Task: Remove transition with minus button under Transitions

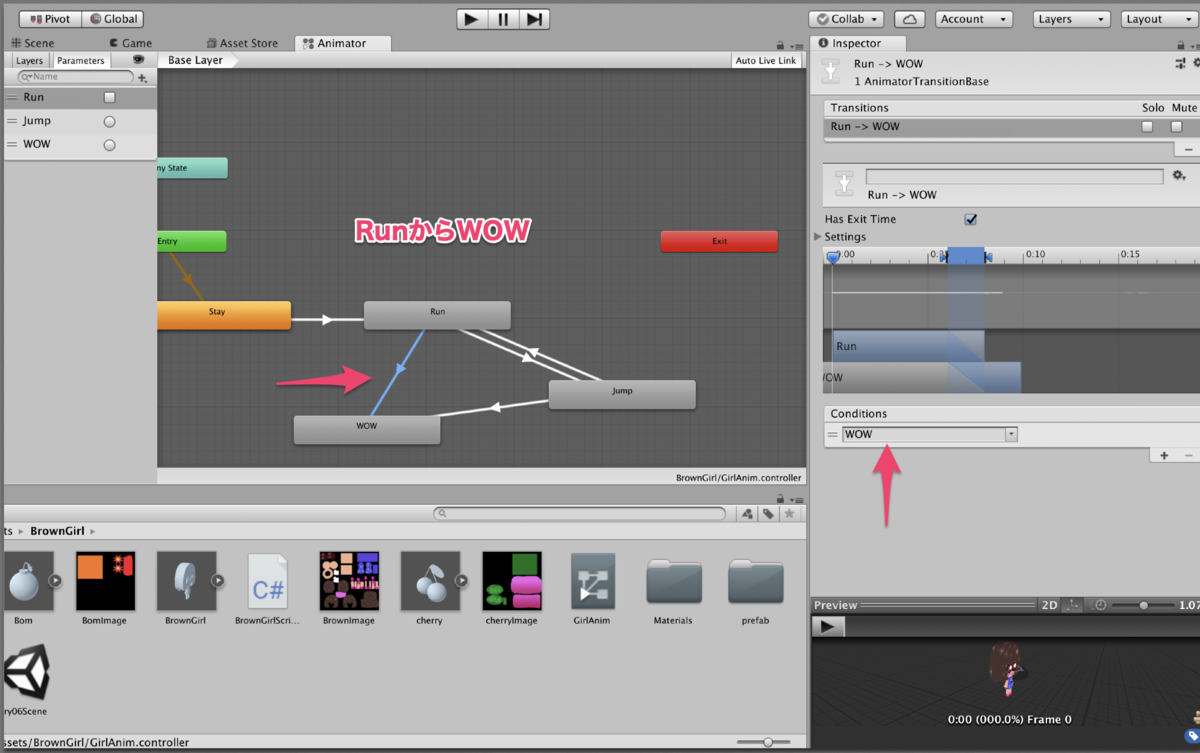Action: point(1188,148)
